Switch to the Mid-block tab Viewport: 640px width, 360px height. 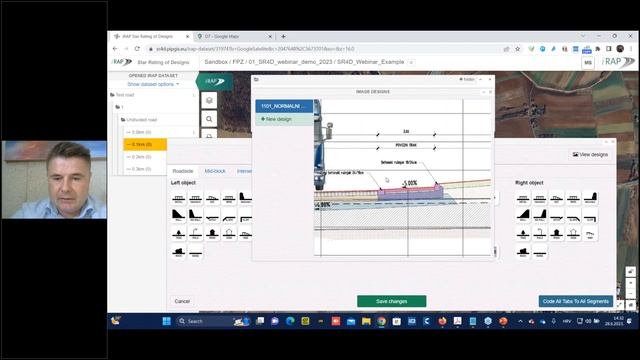tap(215, 171)
